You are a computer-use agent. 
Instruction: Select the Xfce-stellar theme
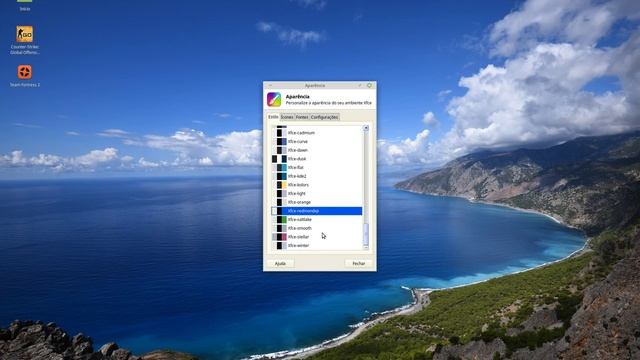pos(317,237)
